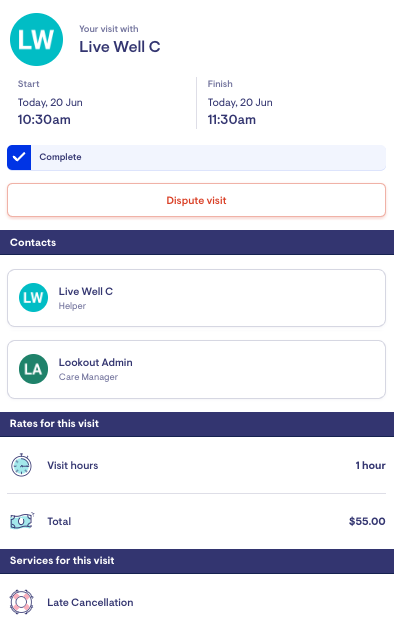Toggle the Complete checkbox
The width and height of the screenshot is (394, 635).
[19, 157]
